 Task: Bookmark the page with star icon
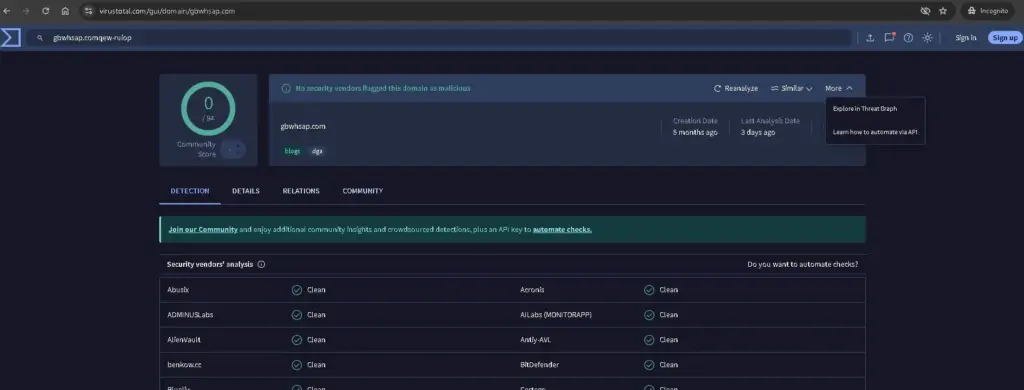943,11
